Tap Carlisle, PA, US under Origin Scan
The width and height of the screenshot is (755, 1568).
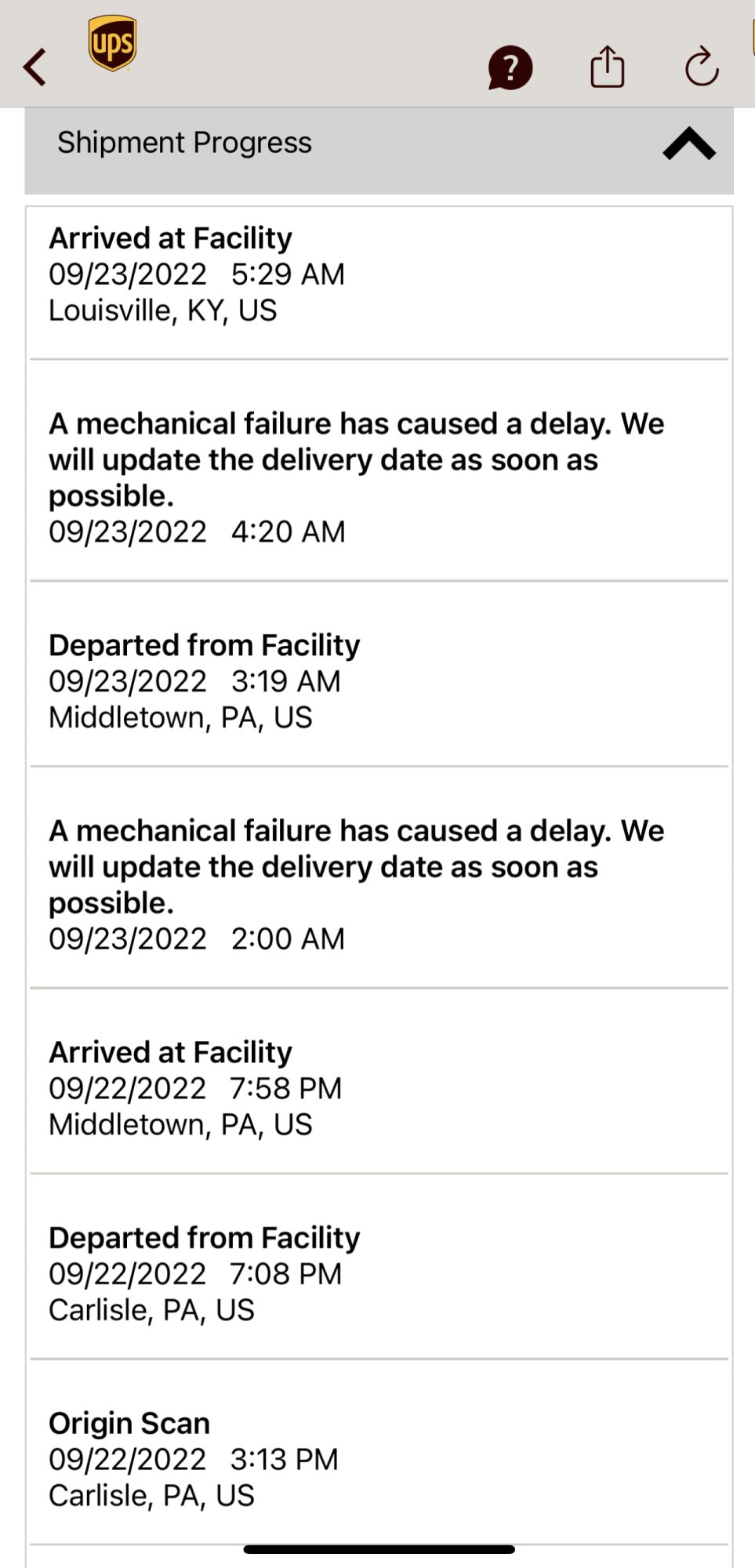tap(151, 1495)
